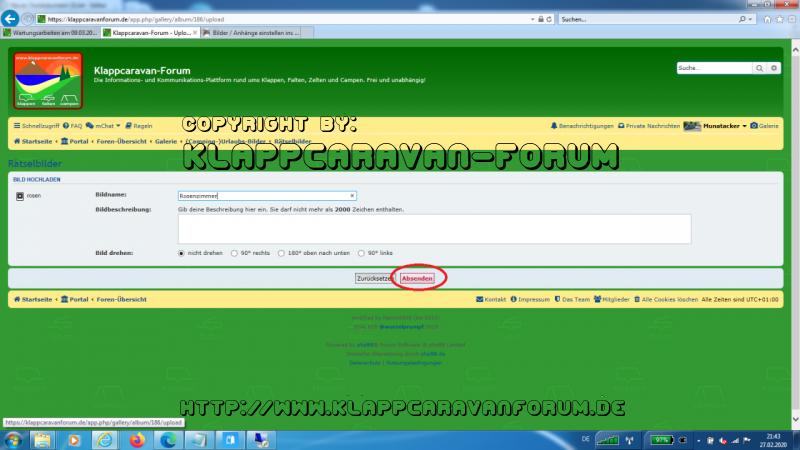Expand the Schnellzugriff quick access menu

(x=38, y=126)
